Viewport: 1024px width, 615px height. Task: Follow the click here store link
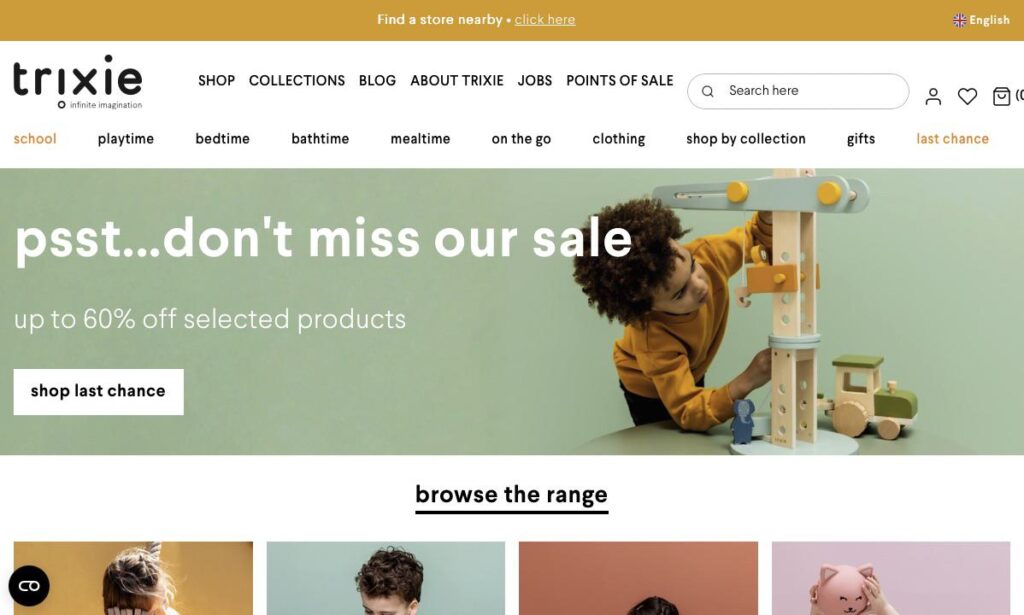tap(545, 20)
